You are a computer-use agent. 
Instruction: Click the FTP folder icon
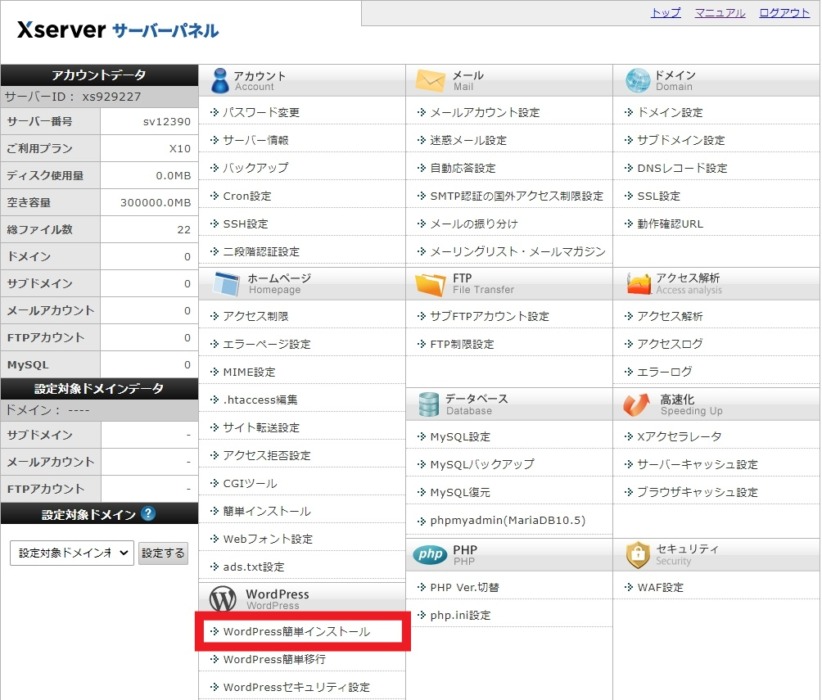click(430, 284)
